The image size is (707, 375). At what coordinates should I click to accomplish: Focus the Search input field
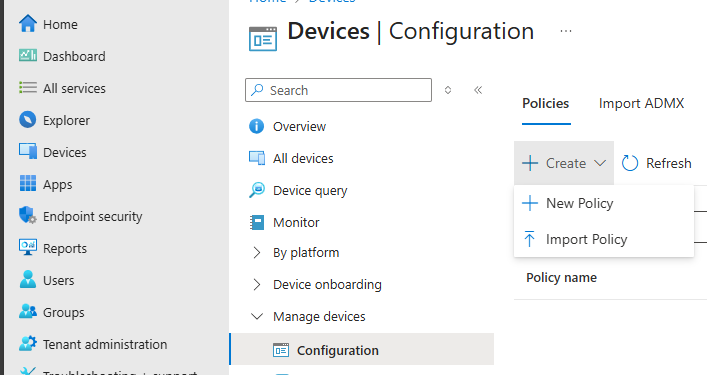click(x=338, y=90)
